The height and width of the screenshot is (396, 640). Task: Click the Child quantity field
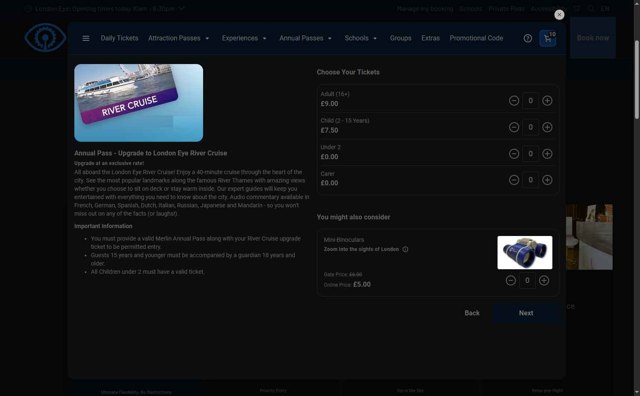pos(531,127)
